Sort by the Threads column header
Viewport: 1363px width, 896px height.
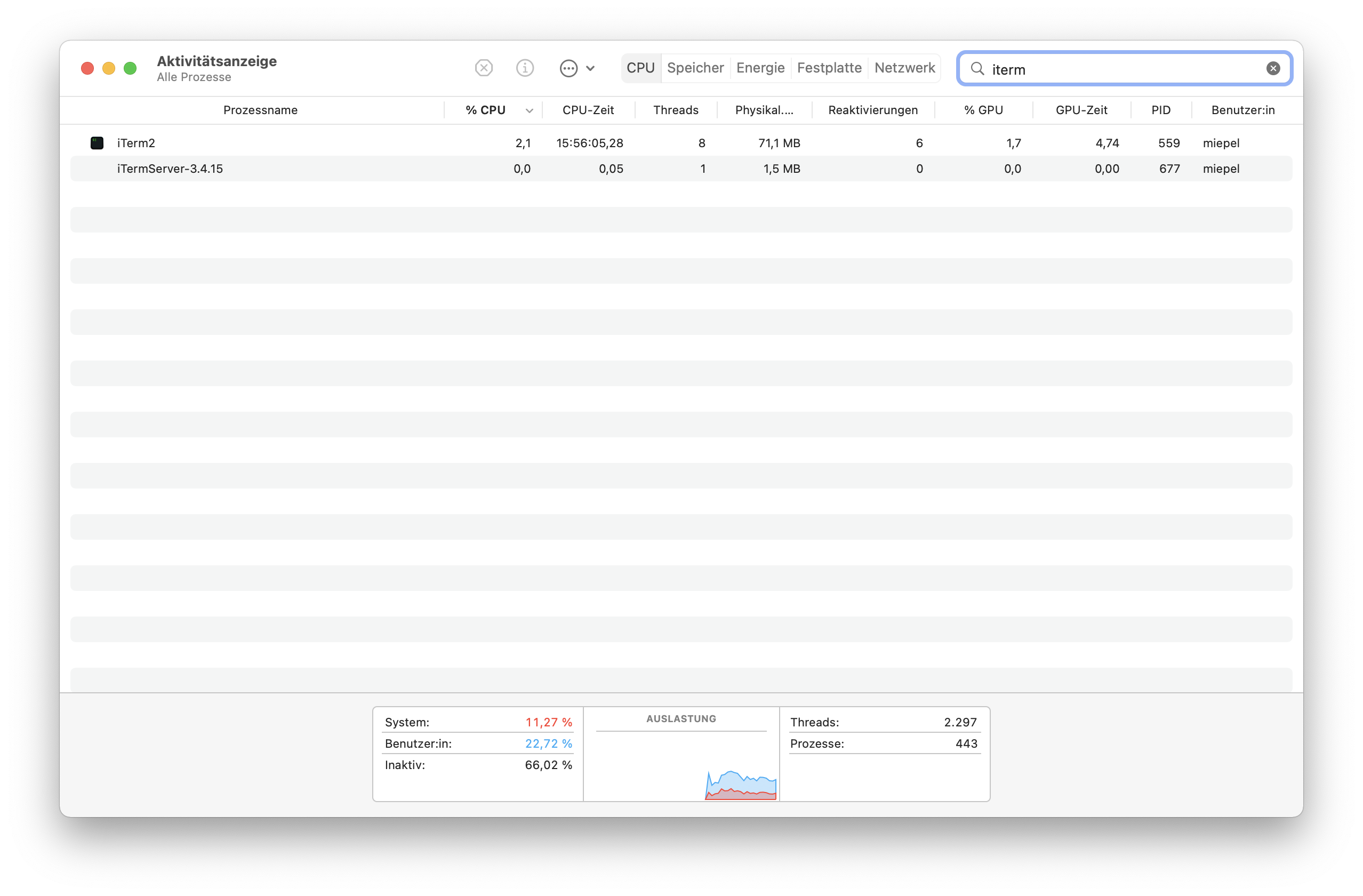pos(675,110)
